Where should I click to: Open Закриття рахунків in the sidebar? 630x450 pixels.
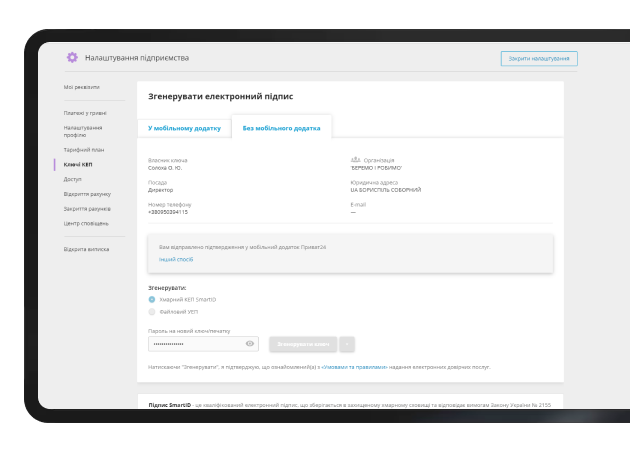pyautogui.click(x=87, y=209)
